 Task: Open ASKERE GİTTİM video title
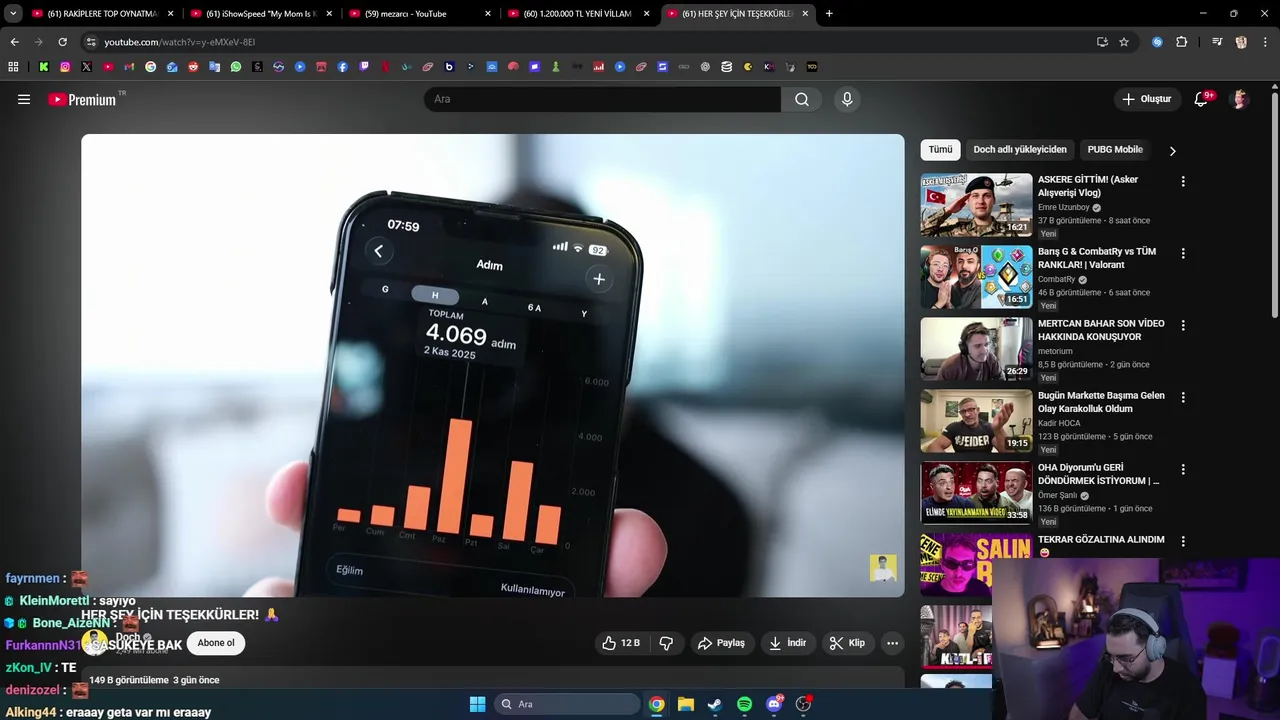click(x=1088, y=186)
